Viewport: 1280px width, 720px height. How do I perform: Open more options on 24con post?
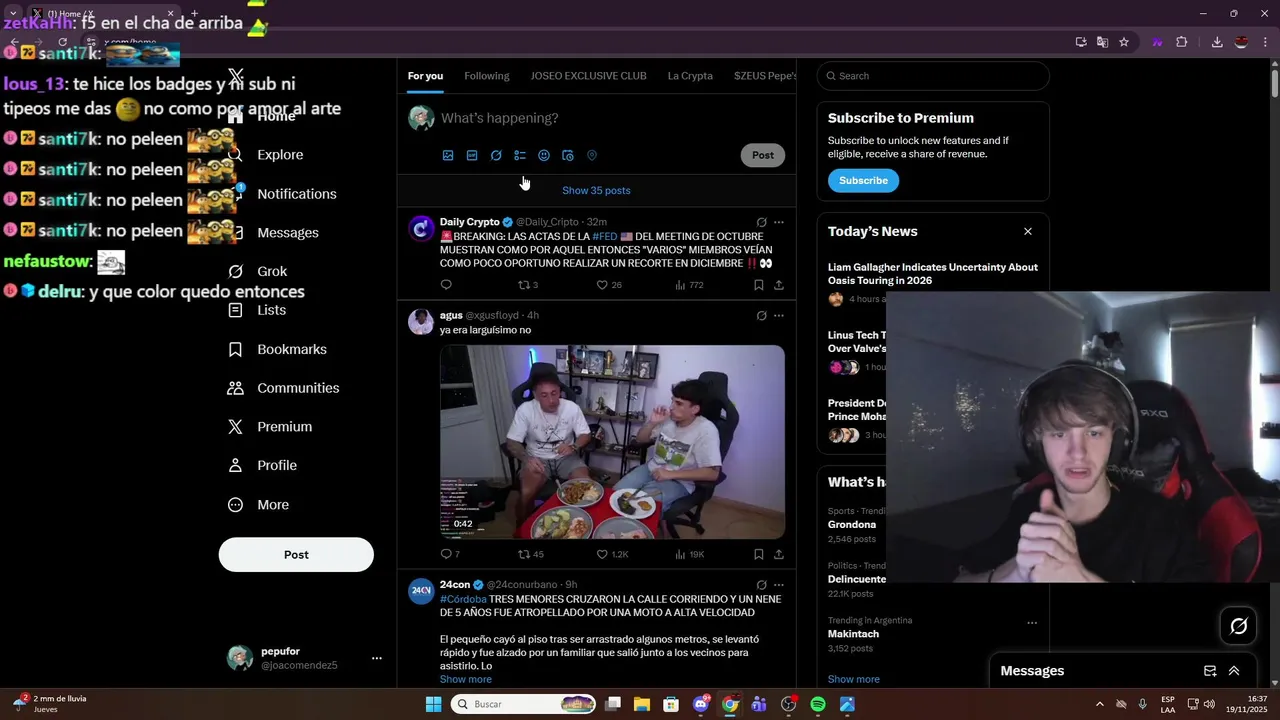779,585
